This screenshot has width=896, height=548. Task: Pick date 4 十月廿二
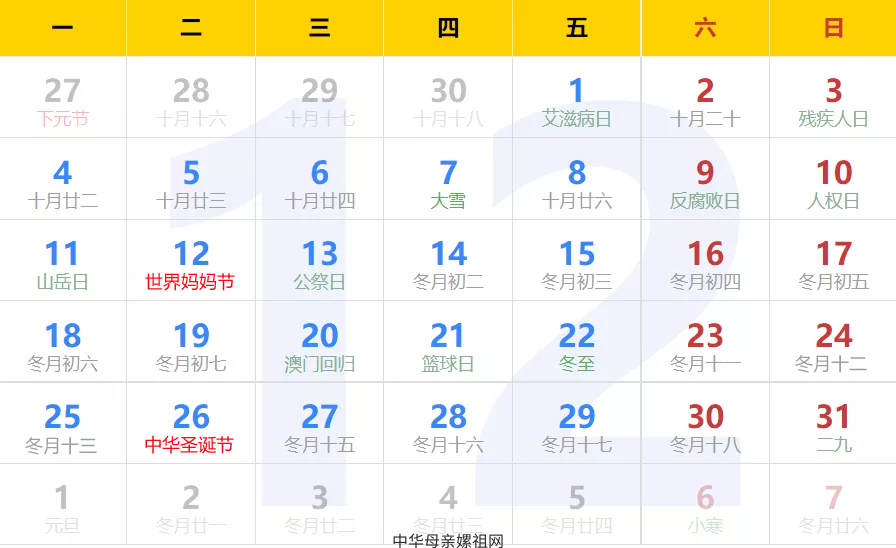[63, 179]
